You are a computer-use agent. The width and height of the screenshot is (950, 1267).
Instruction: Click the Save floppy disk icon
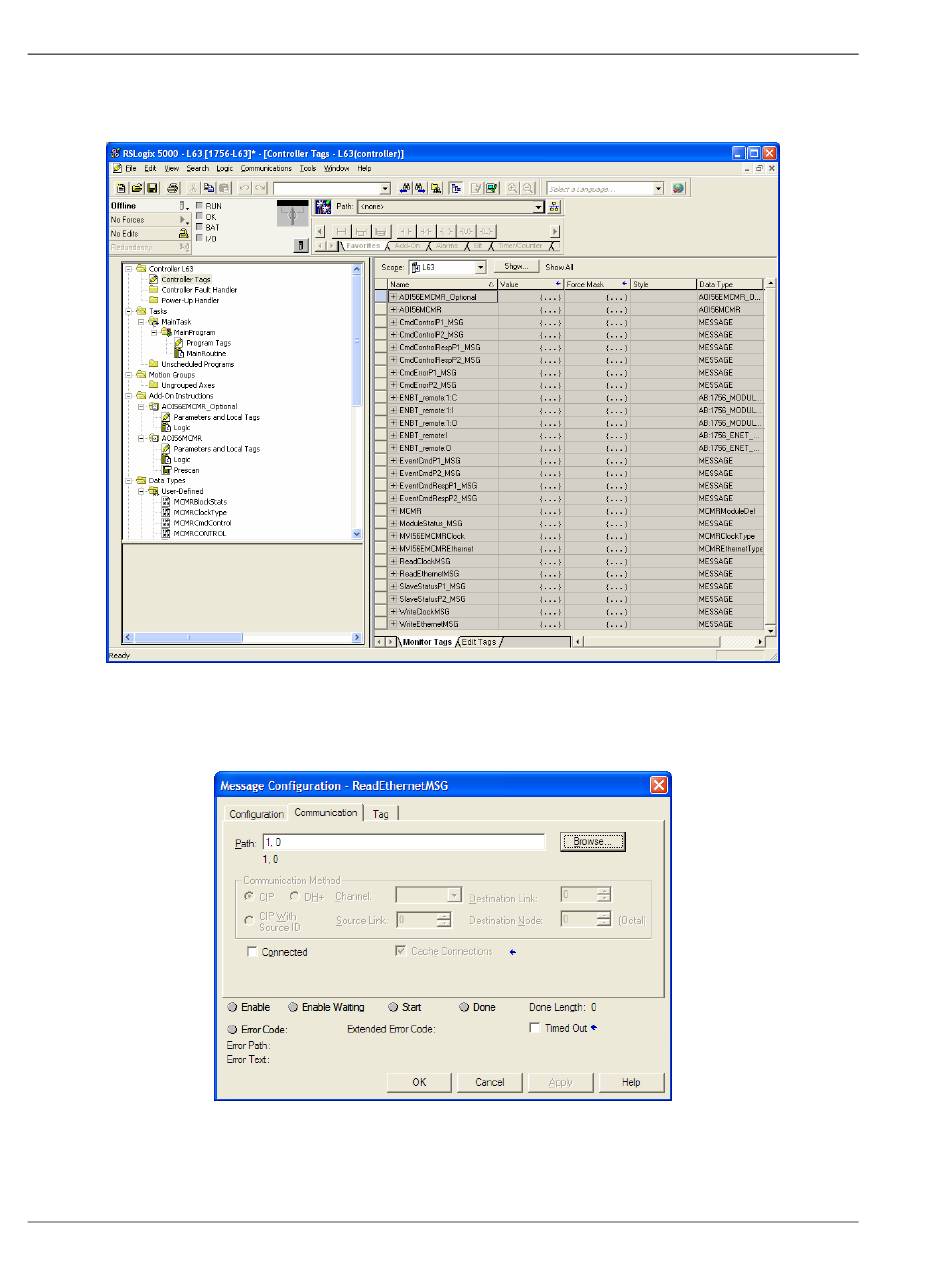(152, 188)
